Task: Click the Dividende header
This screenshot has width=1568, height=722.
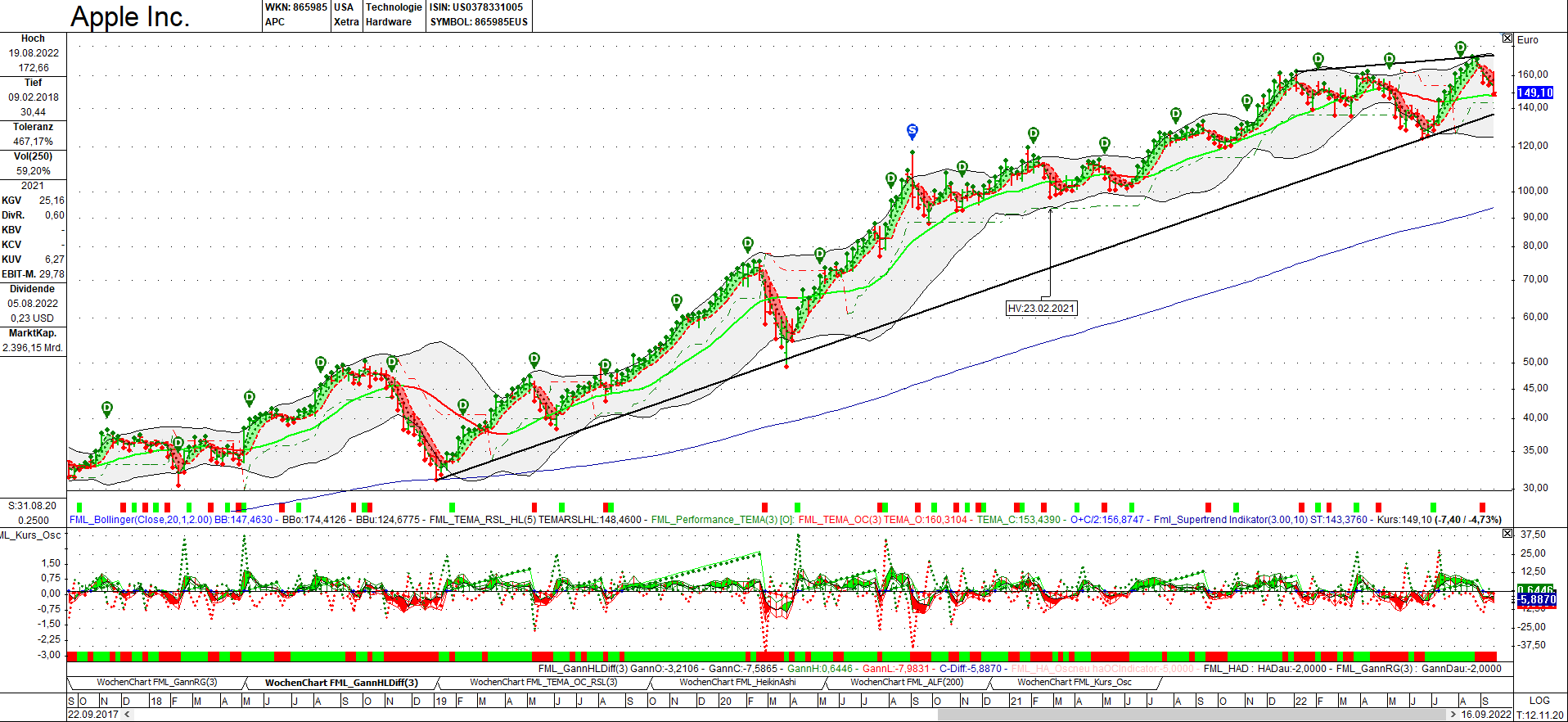Action: coord(33,289)
